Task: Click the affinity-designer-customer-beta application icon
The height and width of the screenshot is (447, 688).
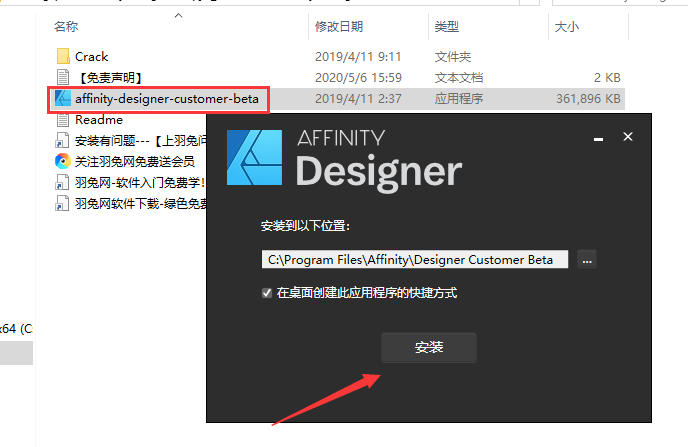Action: point(63,99)
